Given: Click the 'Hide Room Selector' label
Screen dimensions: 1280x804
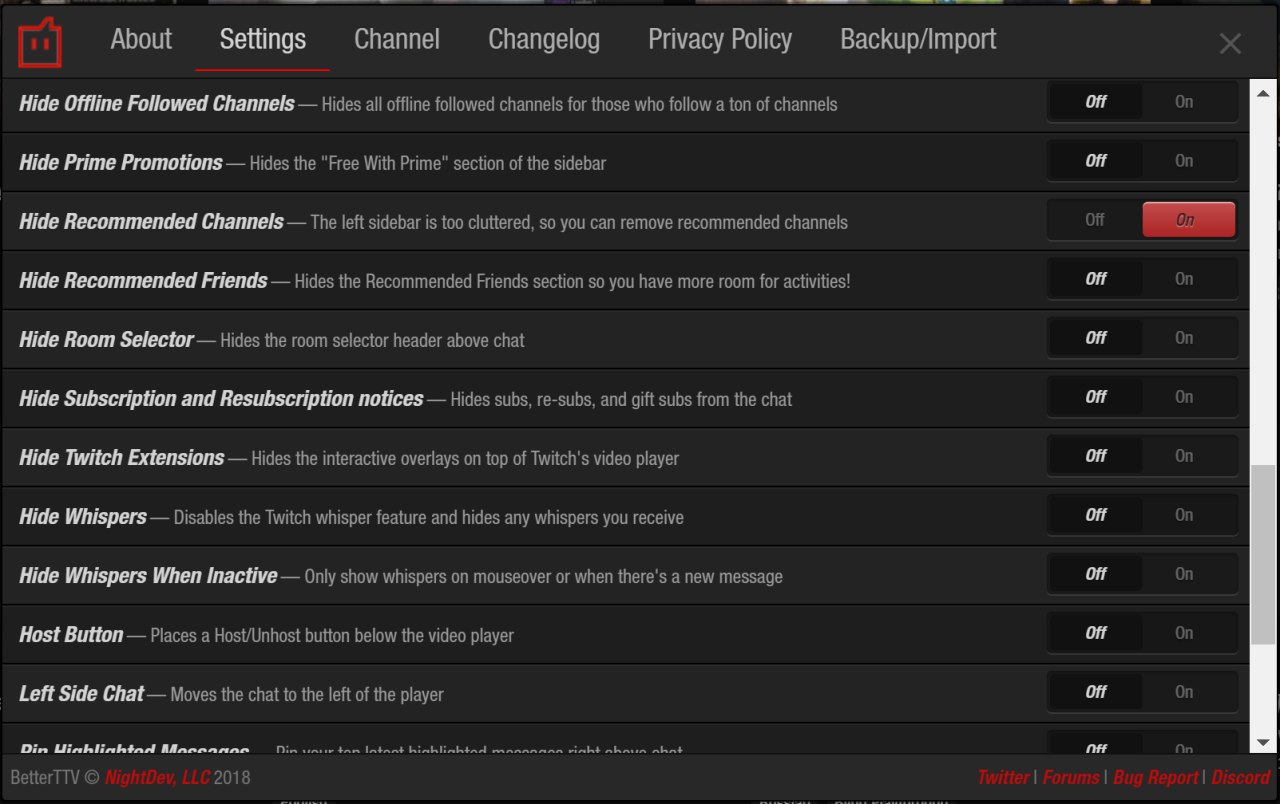Looking at the screenshot, I should 106,339.
